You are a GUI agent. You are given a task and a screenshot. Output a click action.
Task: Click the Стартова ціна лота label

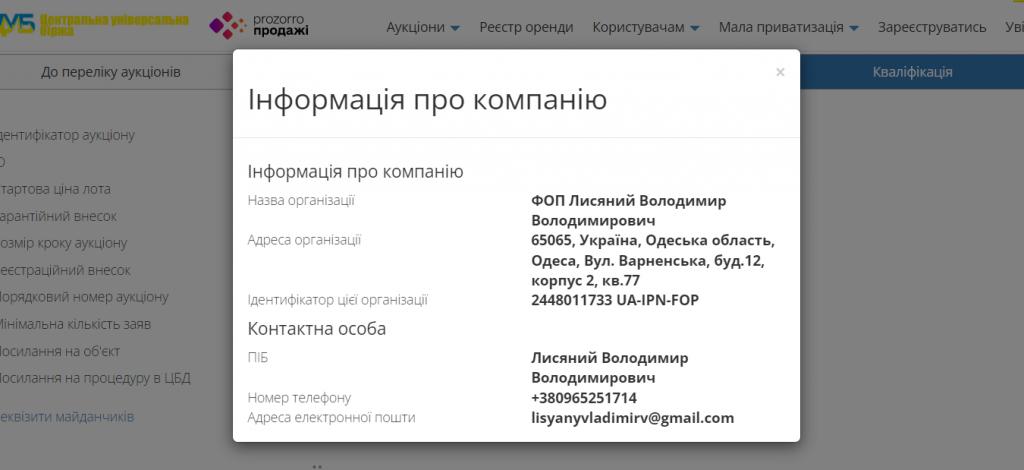click(x=56, y=189)
